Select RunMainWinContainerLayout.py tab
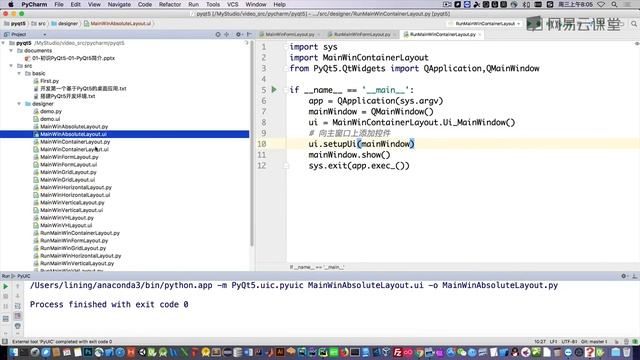 (442, 35)
